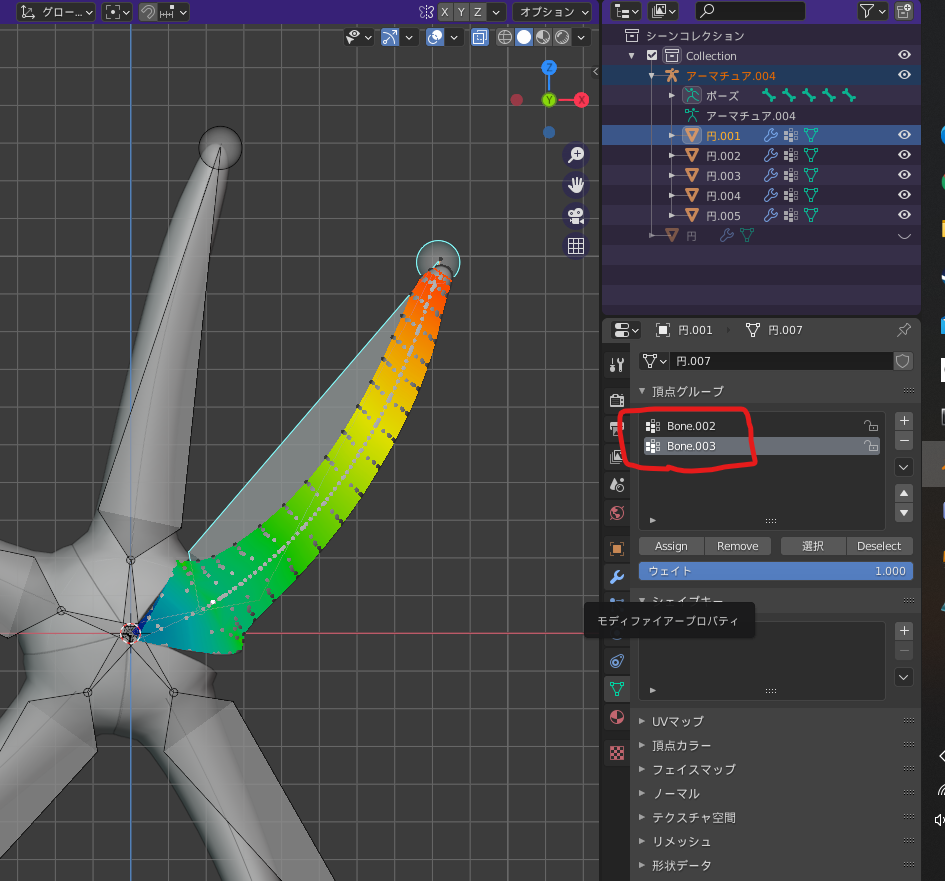Viewport: 945px width, 881px height.
Task: Click the viewport zoom magnifier icon
Action: pos(576,155)
